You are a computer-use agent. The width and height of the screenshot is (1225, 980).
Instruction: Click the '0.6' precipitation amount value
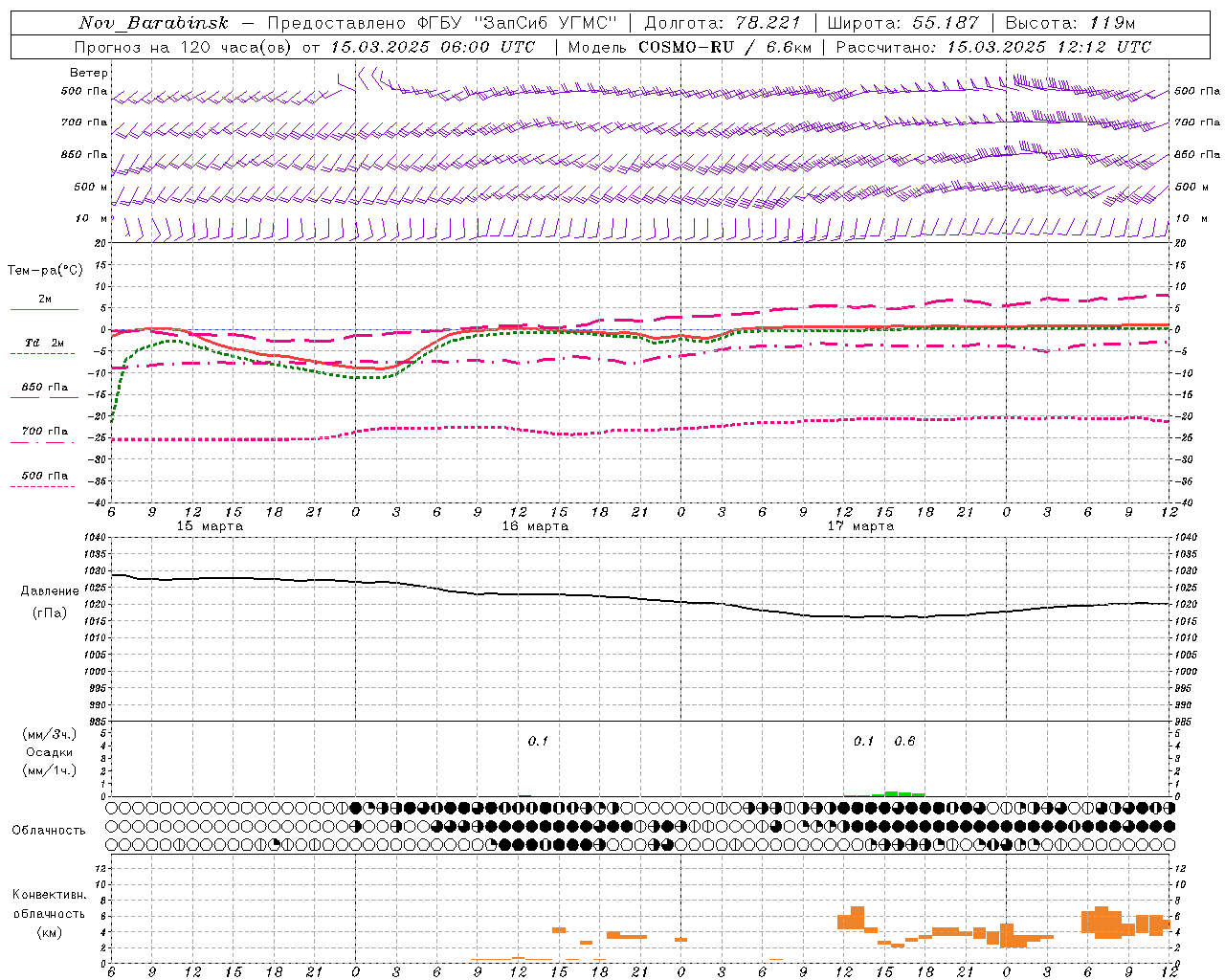[x=904, y=742]
